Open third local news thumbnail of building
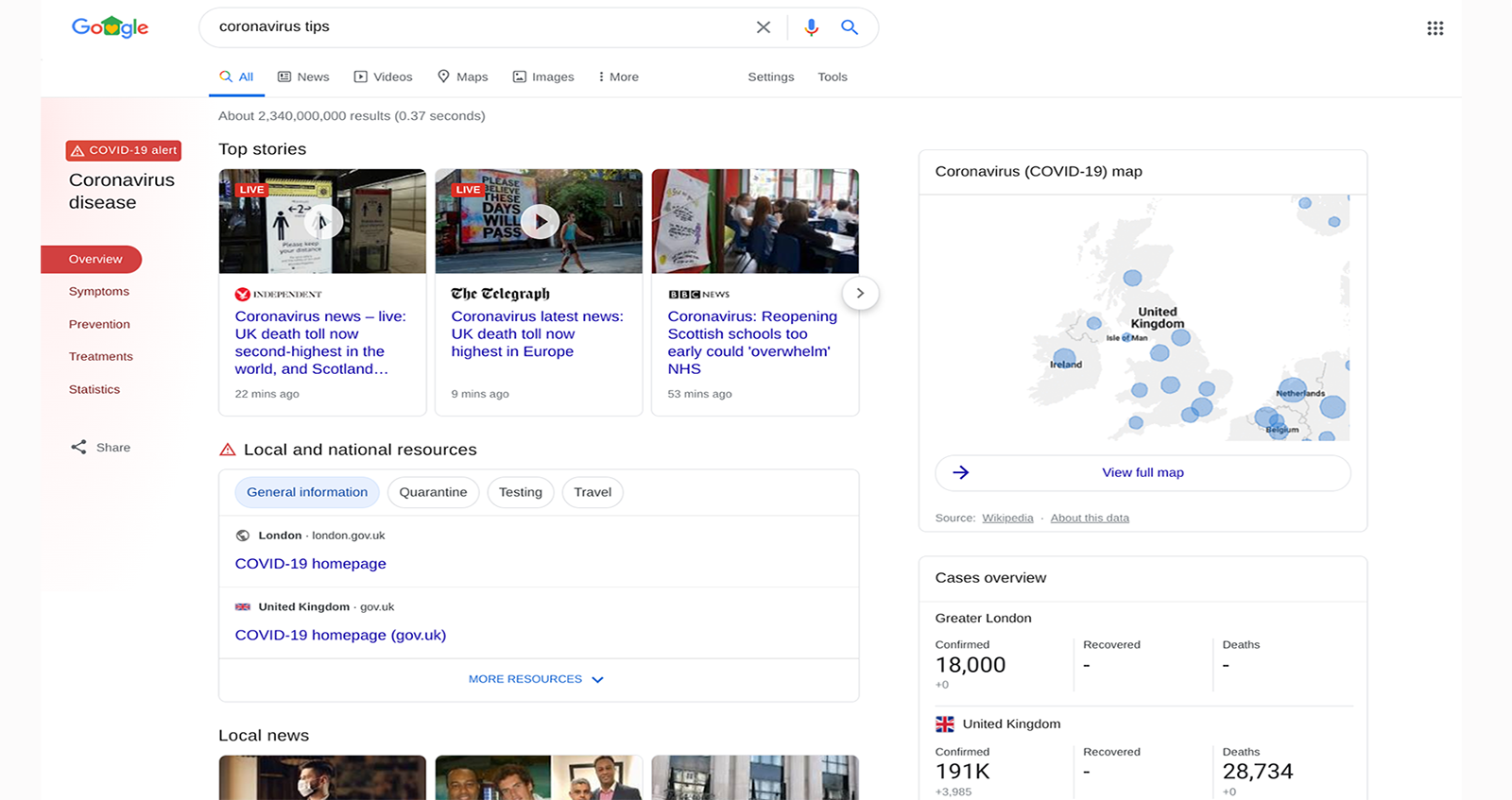Viewport: 1512px width, 800px height. [x=755, y=777]
